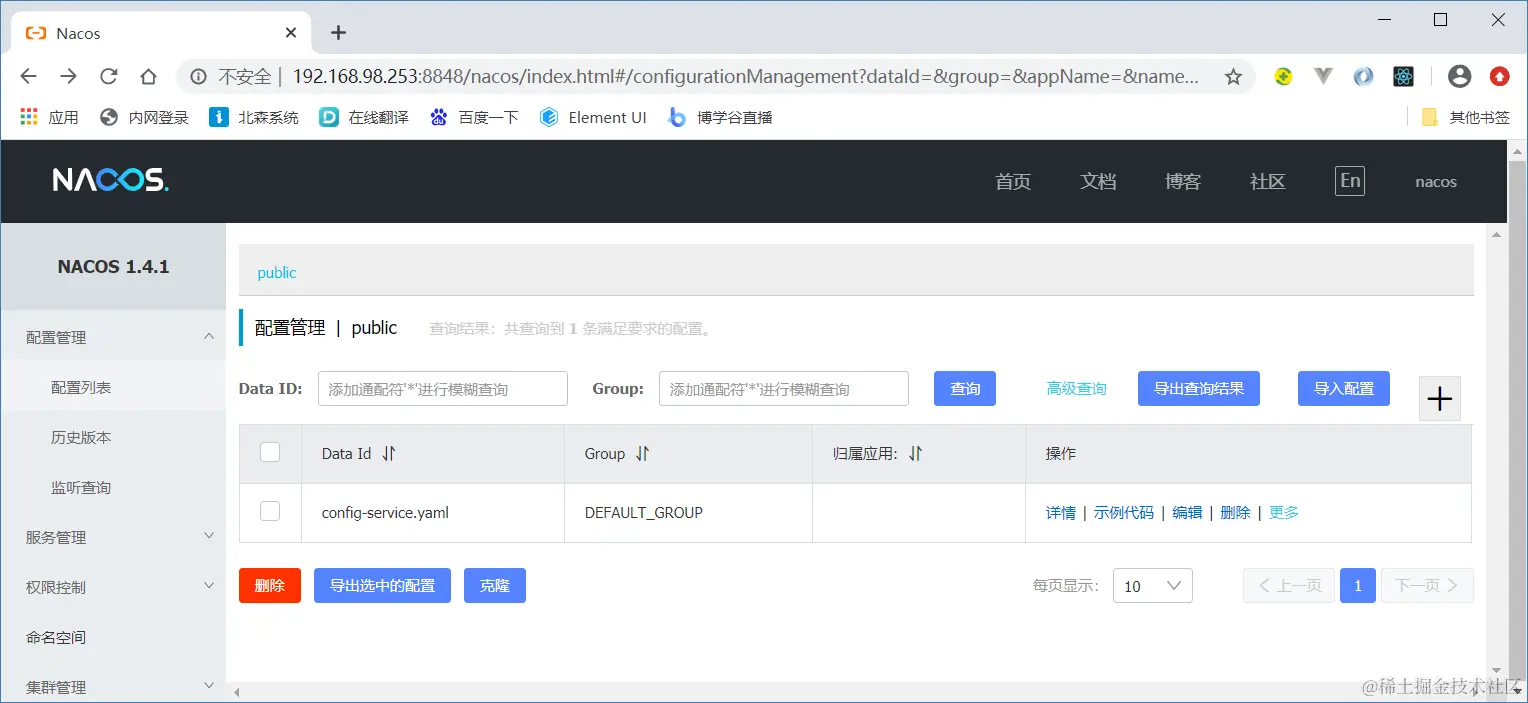This screenshot has height=703, width=1528.
Task: Select the public namespace tab
Action: (x=277, y=272)
